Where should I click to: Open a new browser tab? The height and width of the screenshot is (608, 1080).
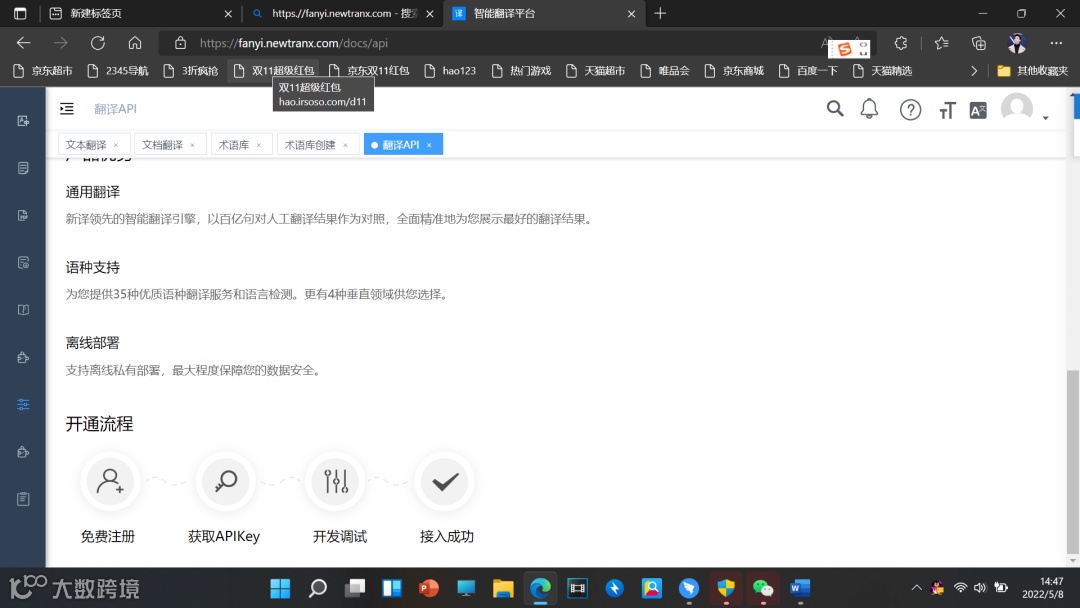[660, 13]
